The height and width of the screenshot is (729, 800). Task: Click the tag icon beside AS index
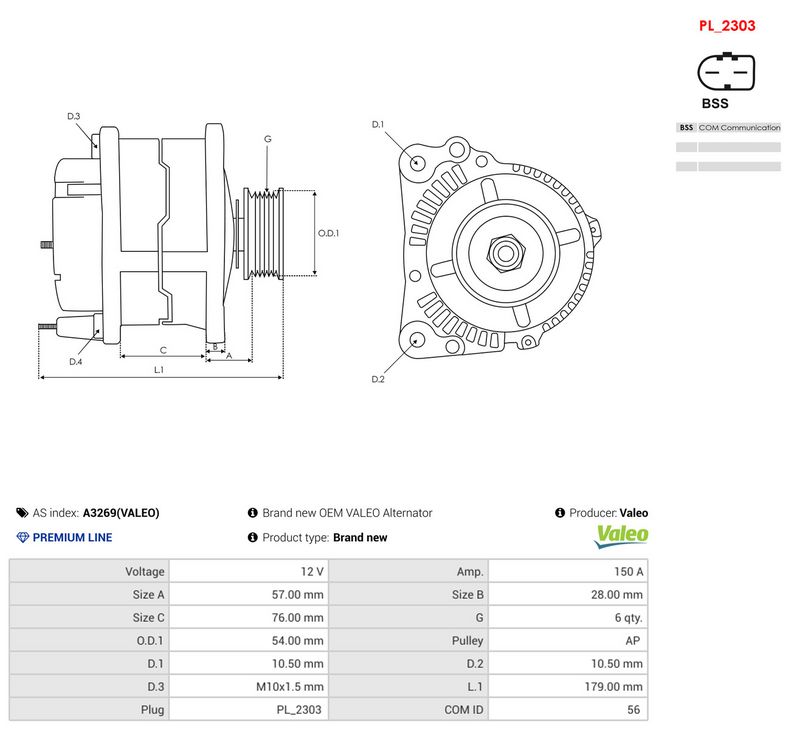(x=22, y=513)
